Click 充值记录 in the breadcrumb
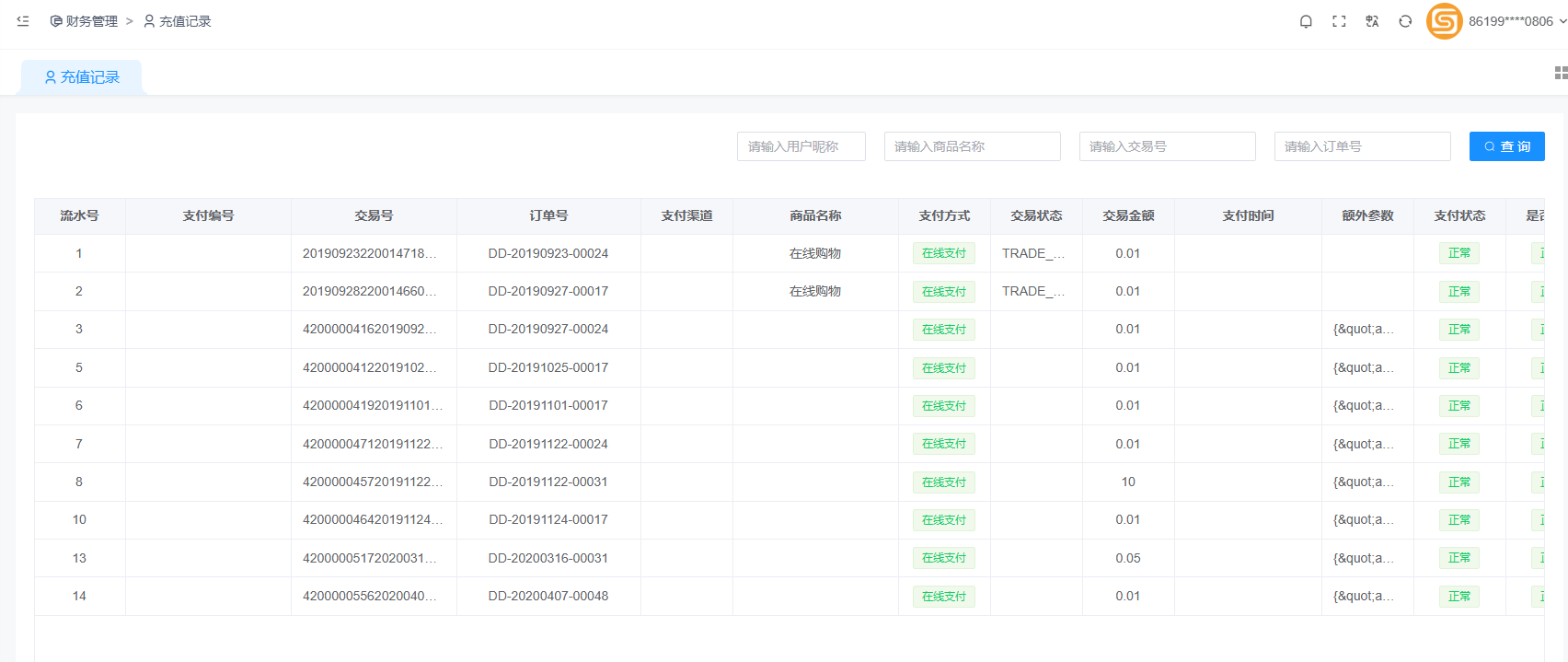The width and height of the screenshot is (1568, 662). [184, 21]
